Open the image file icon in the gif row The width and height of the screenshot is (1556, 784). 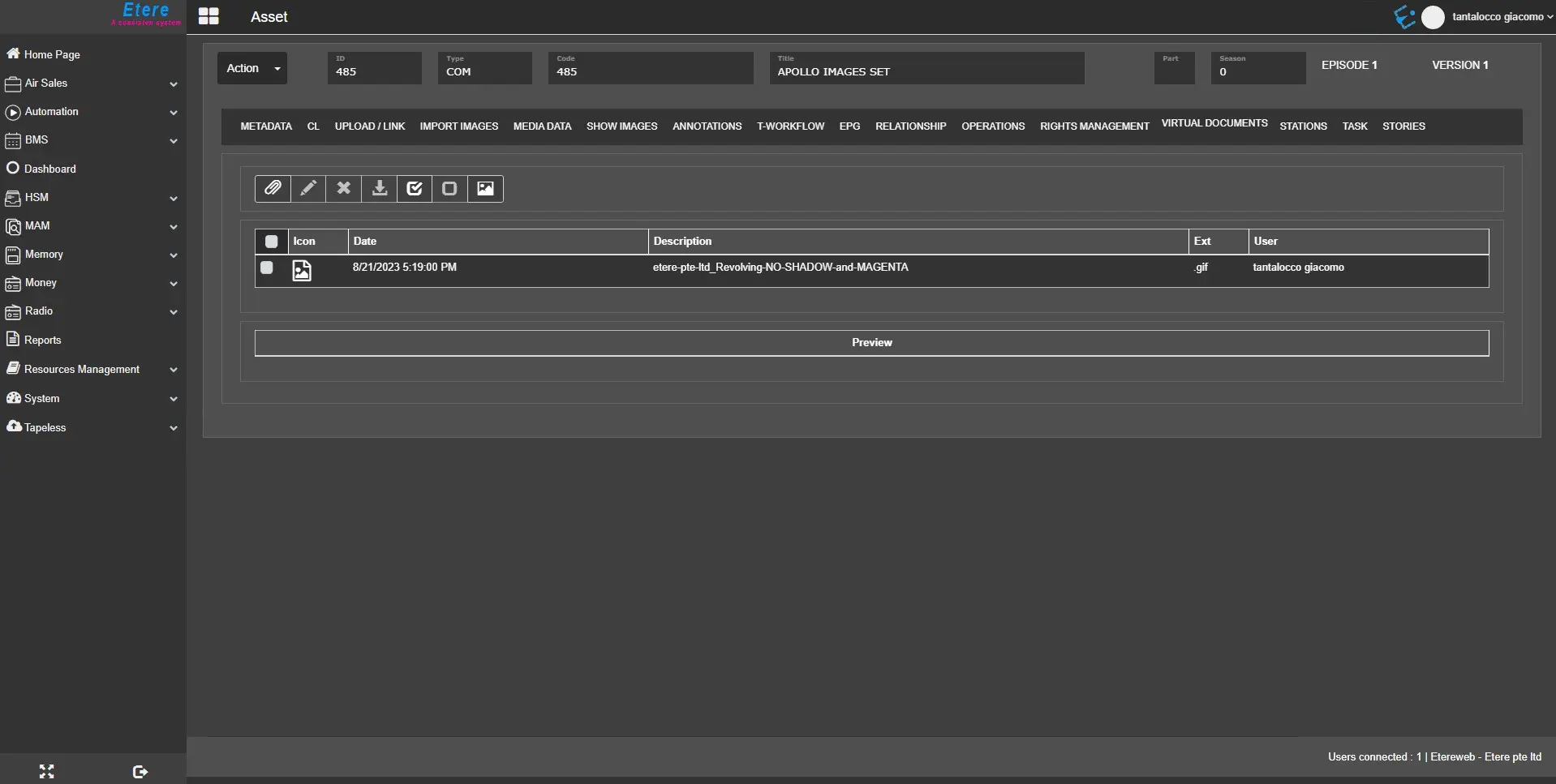(302, 270)
